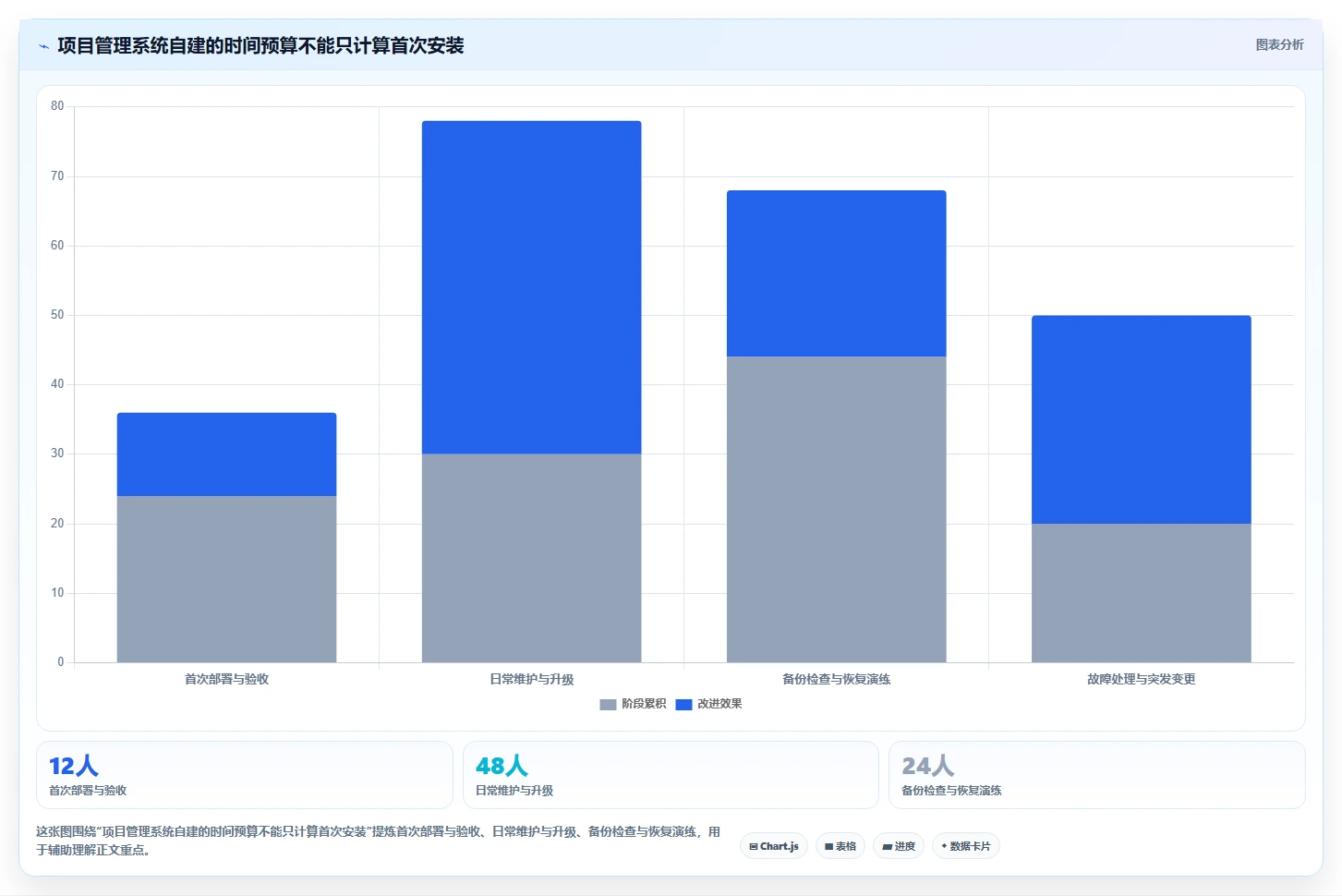Click the y-axis value 20
Screen dimensions: 1342x896
pos(57,524)
